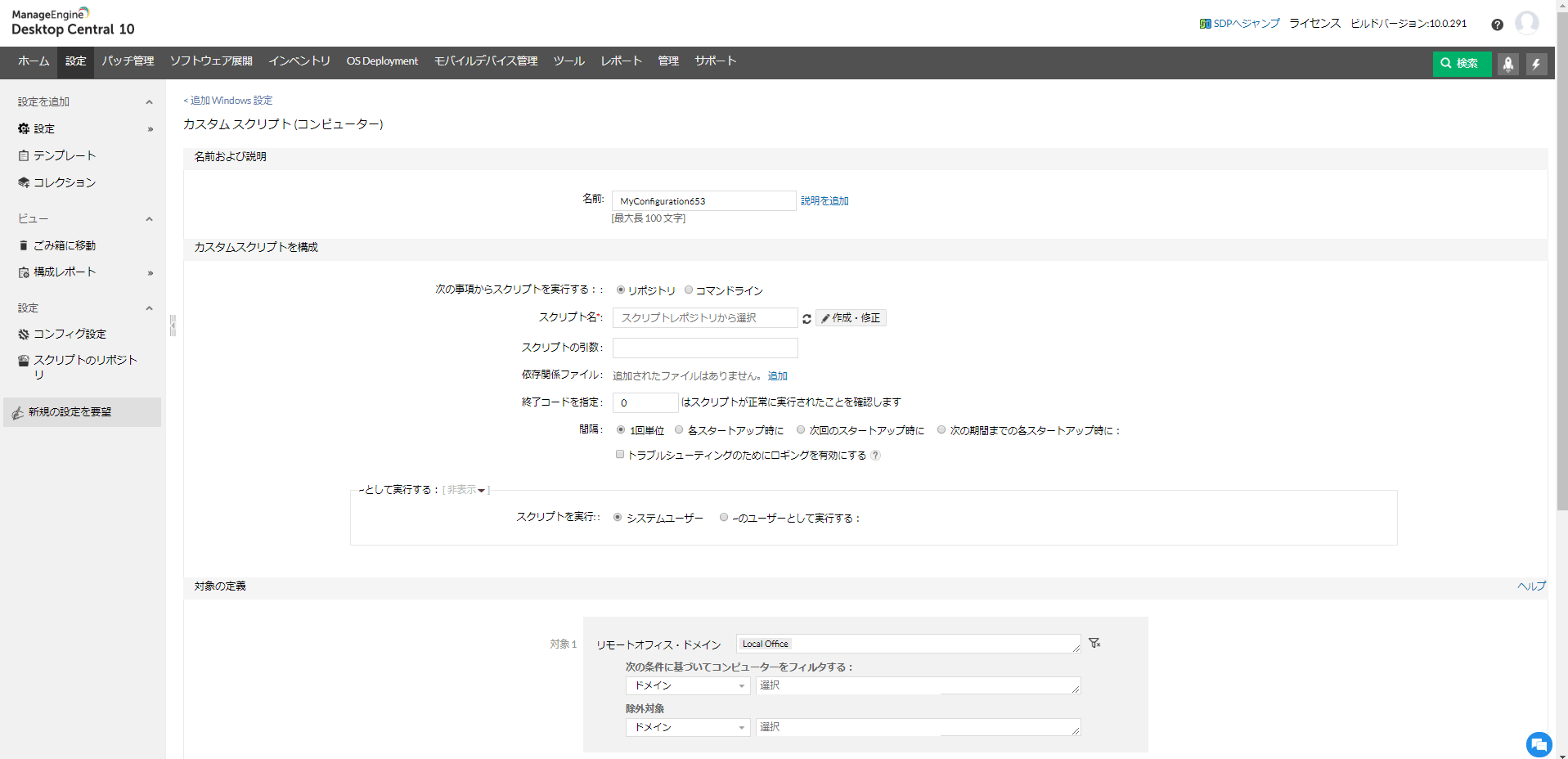This screenshot has height=759, width=1568.
Task: Select the 各スタートアップ時に radio button
Action: click(x=679, y=430)
